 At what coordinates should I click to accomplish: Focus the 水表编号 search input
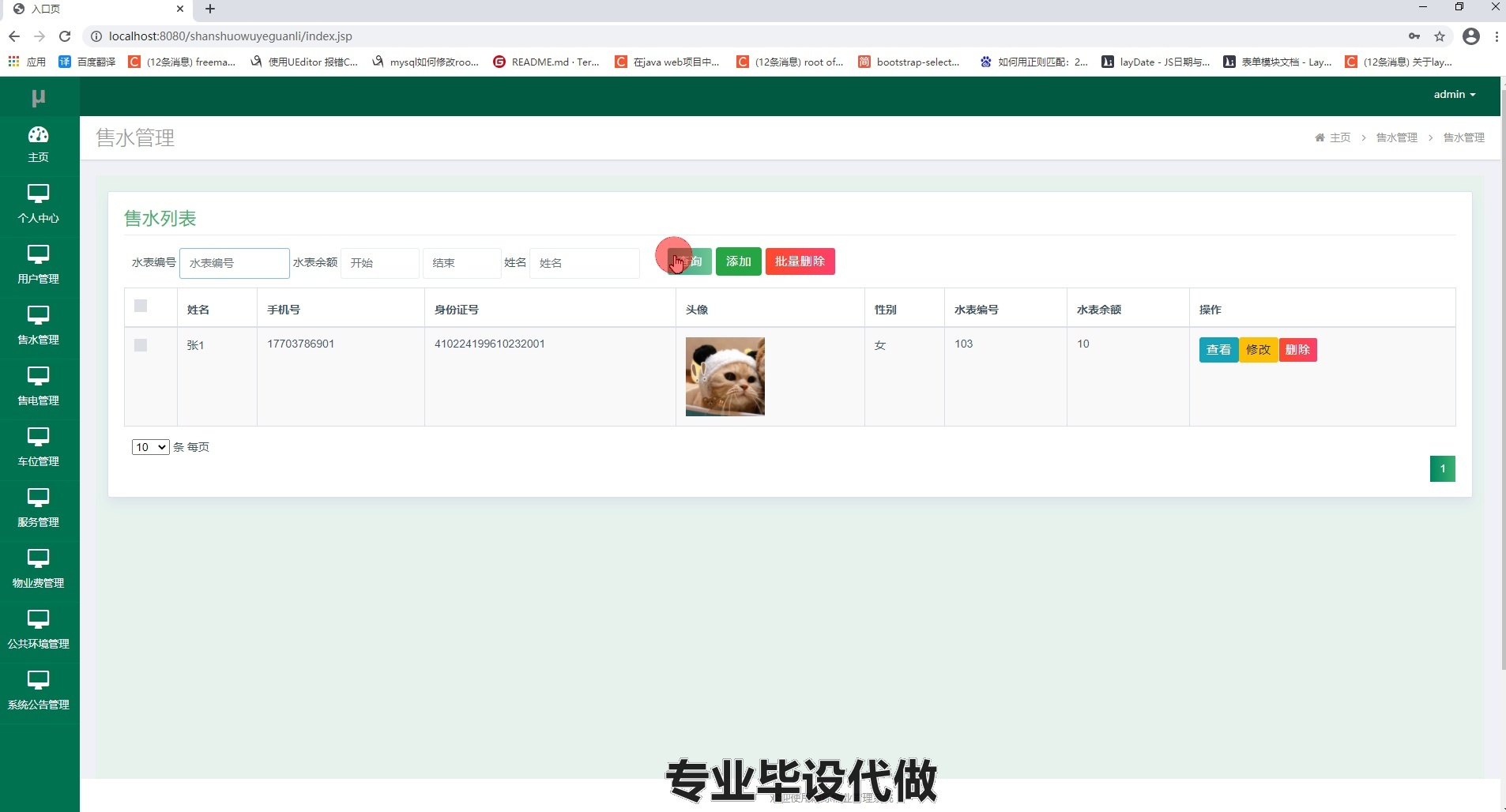[235, 263]
